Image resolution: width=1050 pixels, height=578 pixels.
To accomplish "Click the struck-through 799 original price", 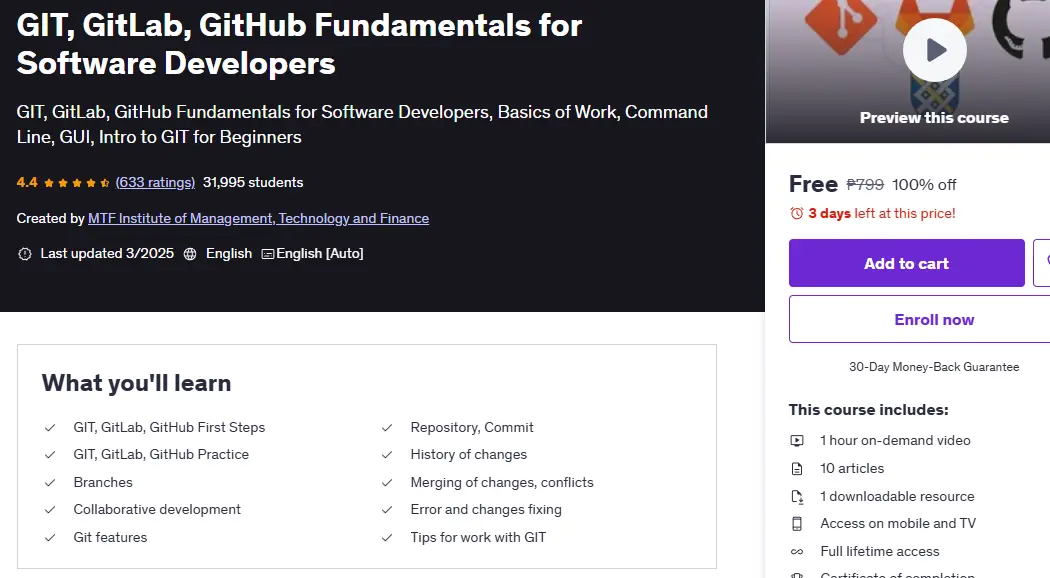I will click(x=865, y=184).
